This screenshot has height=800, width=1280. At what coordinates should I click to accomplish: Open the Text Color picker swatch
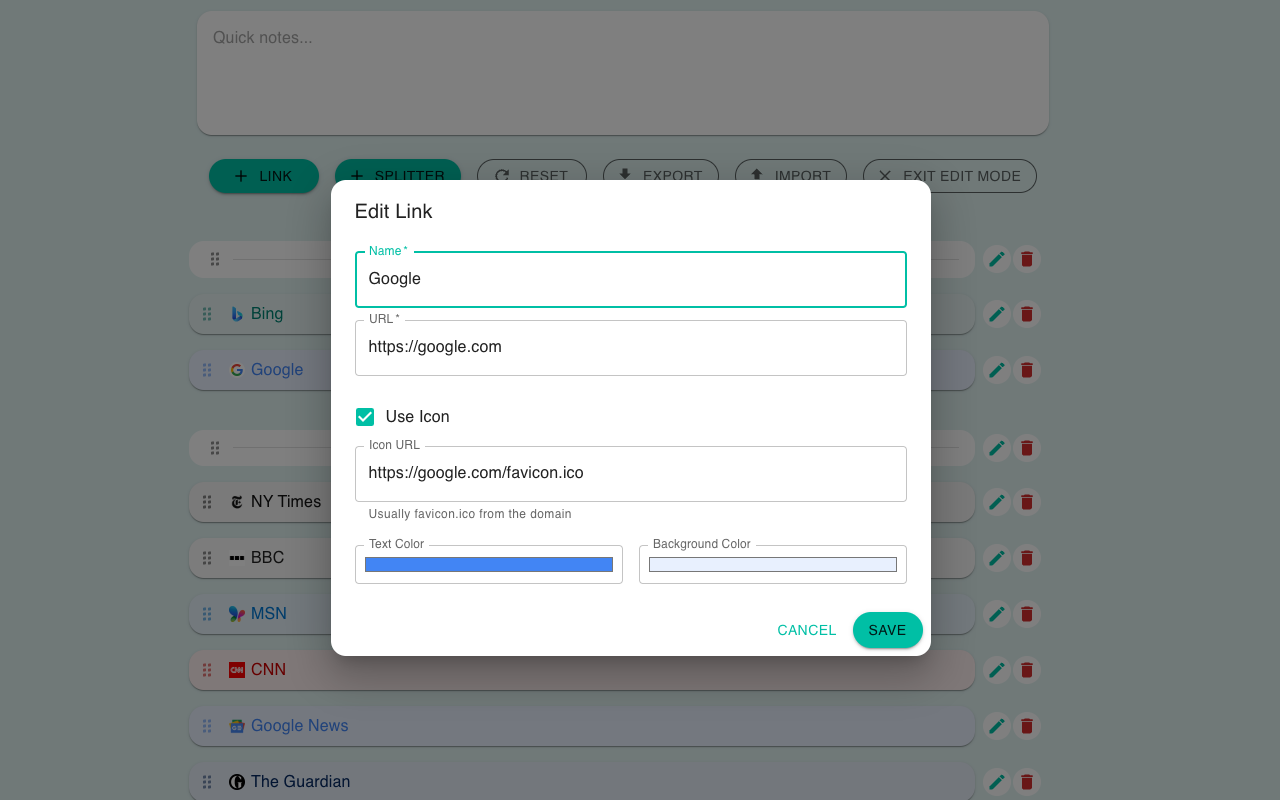pos(489,565)
